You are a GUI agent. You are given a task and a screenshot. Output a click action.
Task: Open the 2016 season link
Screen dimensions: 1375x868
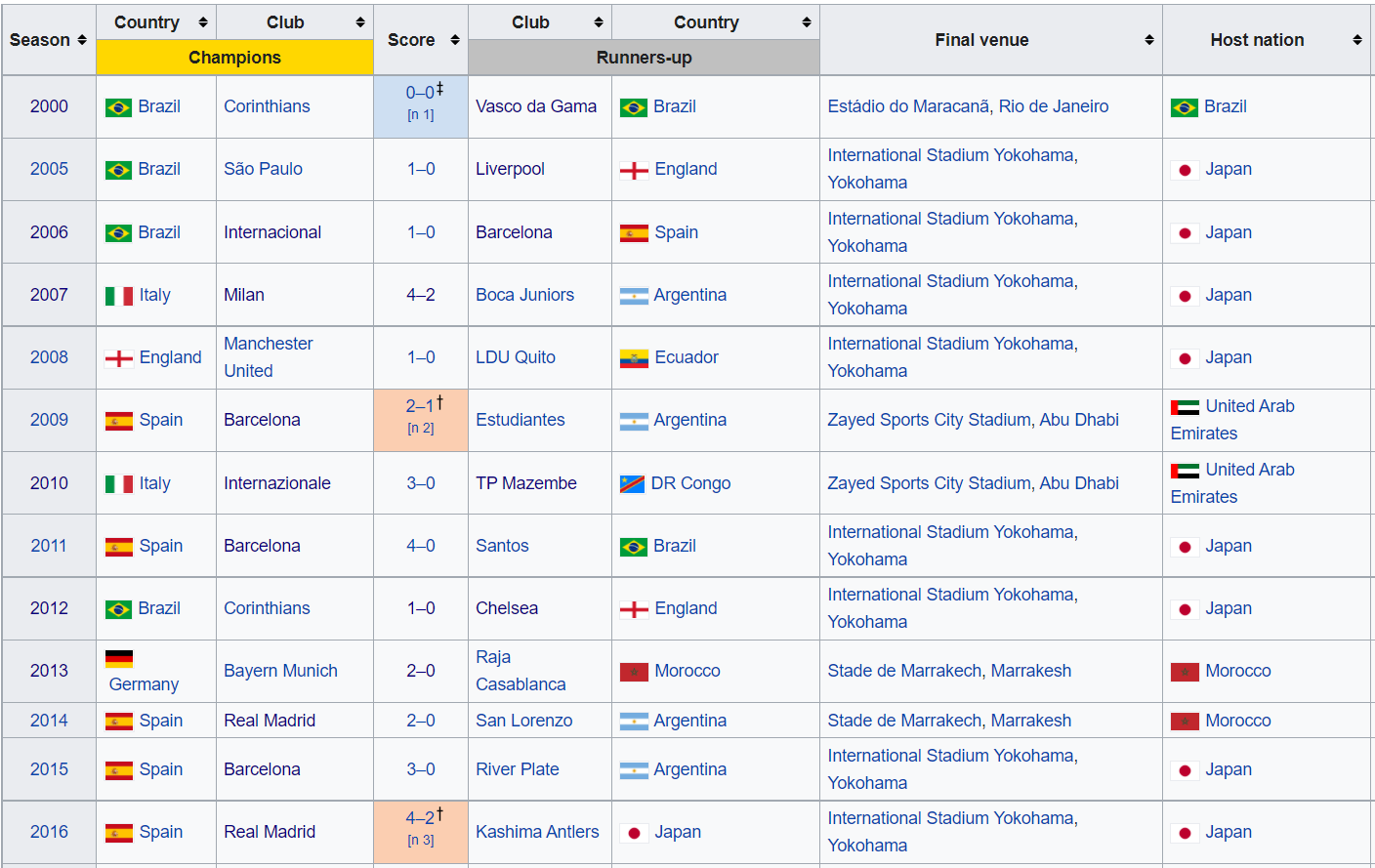click(49, 832)
